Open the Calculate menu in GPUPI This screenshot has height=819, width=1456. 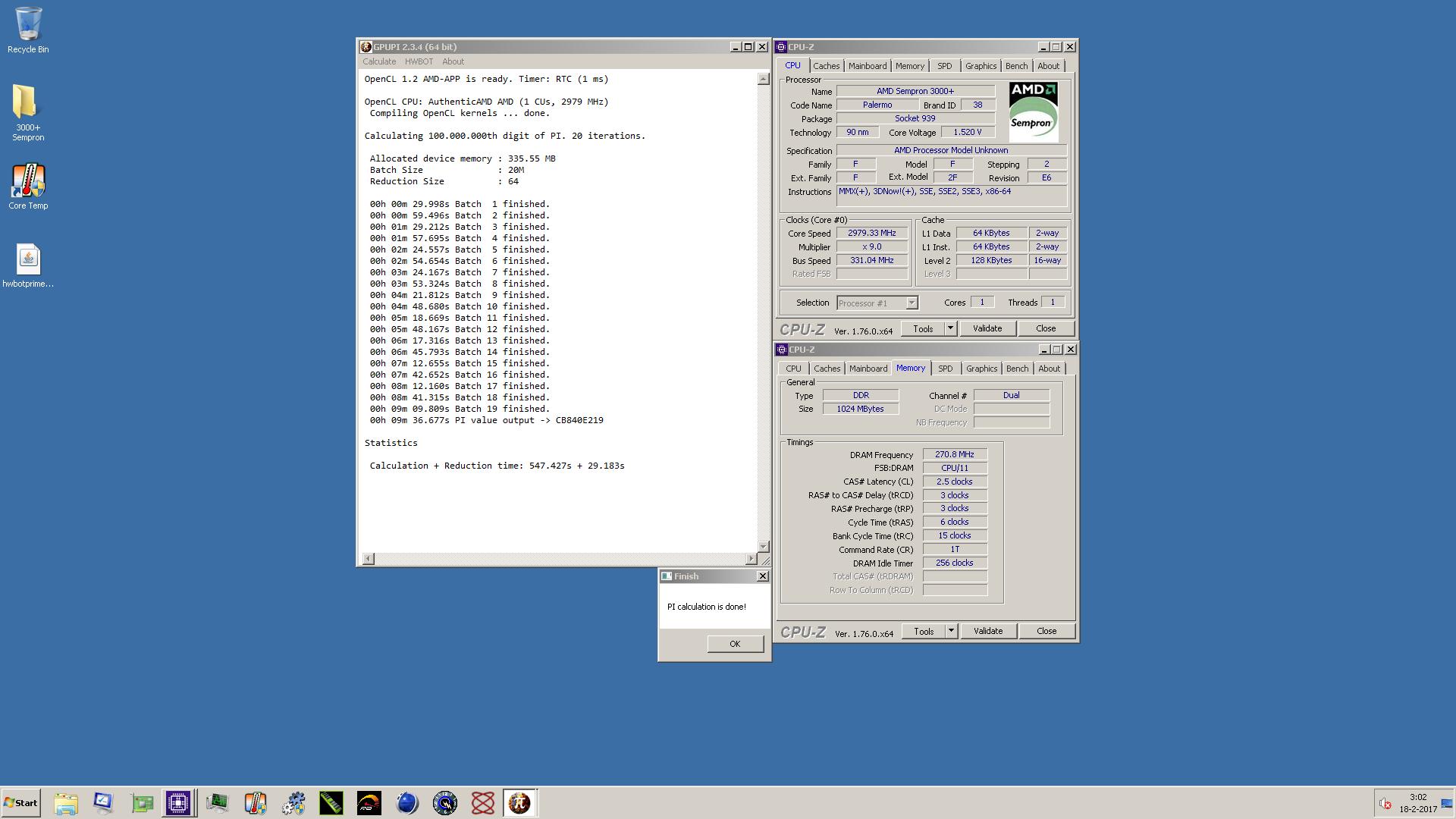point(379,61)
